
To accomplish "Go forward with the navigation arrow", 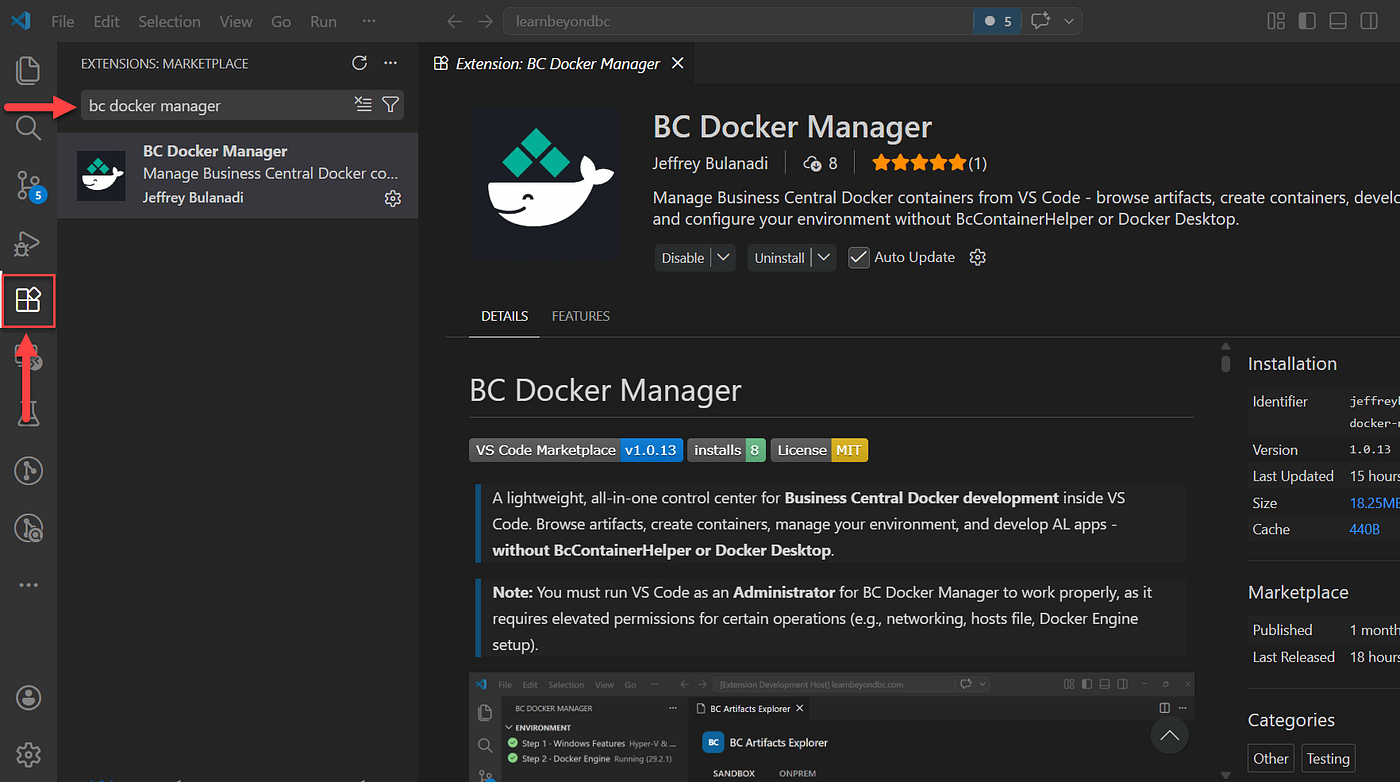I will [485, 21].
